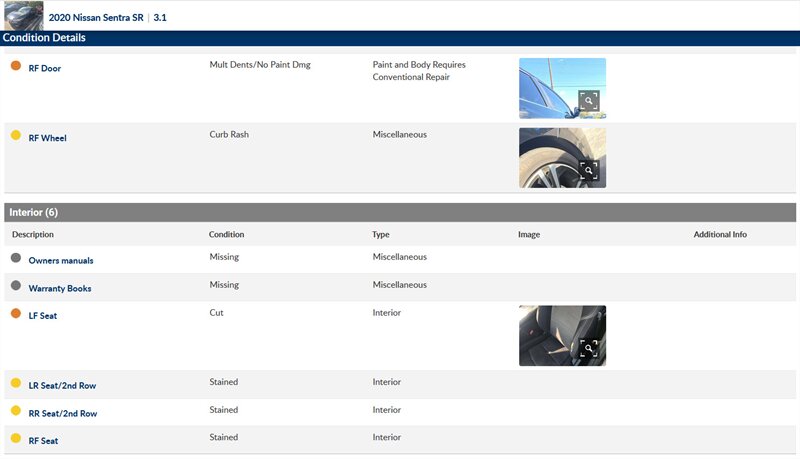Open the RF Wheel condition link

[x=47, y=138]
